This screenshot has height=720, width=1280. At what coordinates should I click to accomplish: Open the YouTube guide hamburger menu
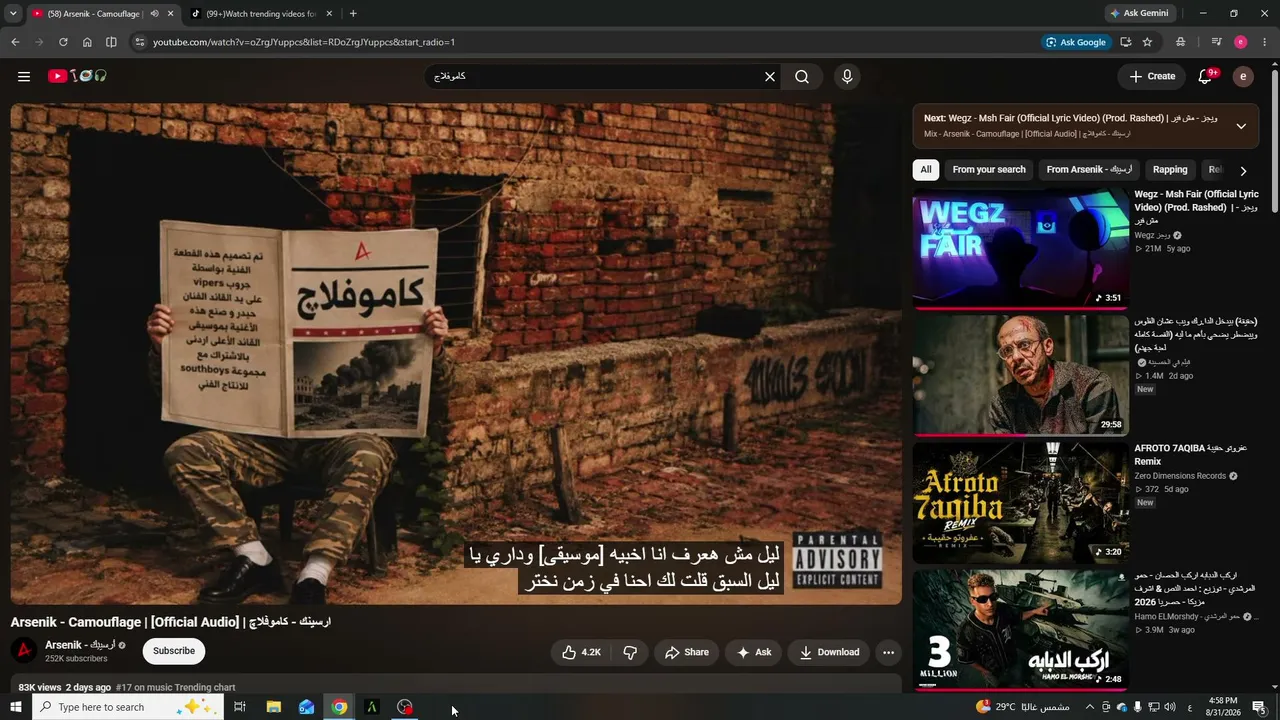click(24, 76)
